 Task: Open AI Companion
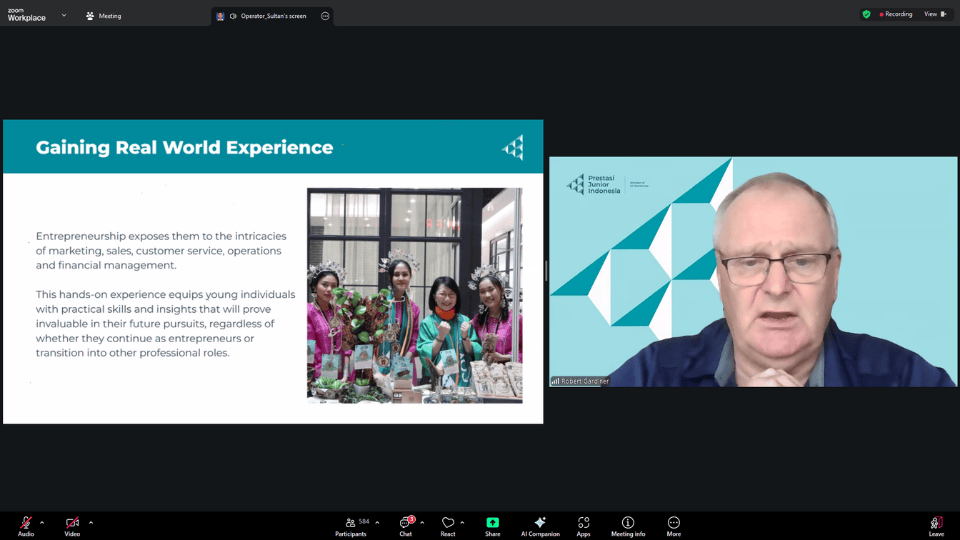pos(540,523)
